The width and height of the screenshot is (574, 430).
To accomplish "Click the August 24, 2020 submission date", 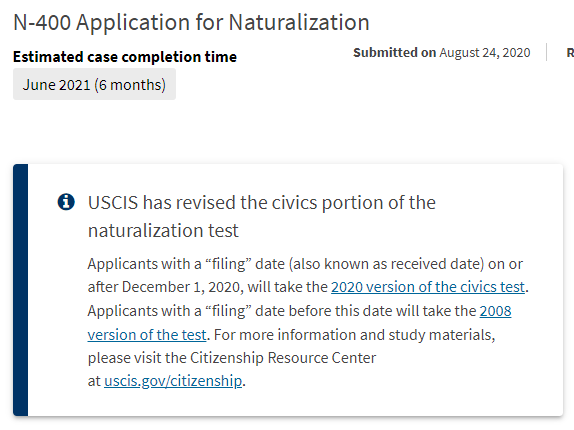I will pos(485,53).
